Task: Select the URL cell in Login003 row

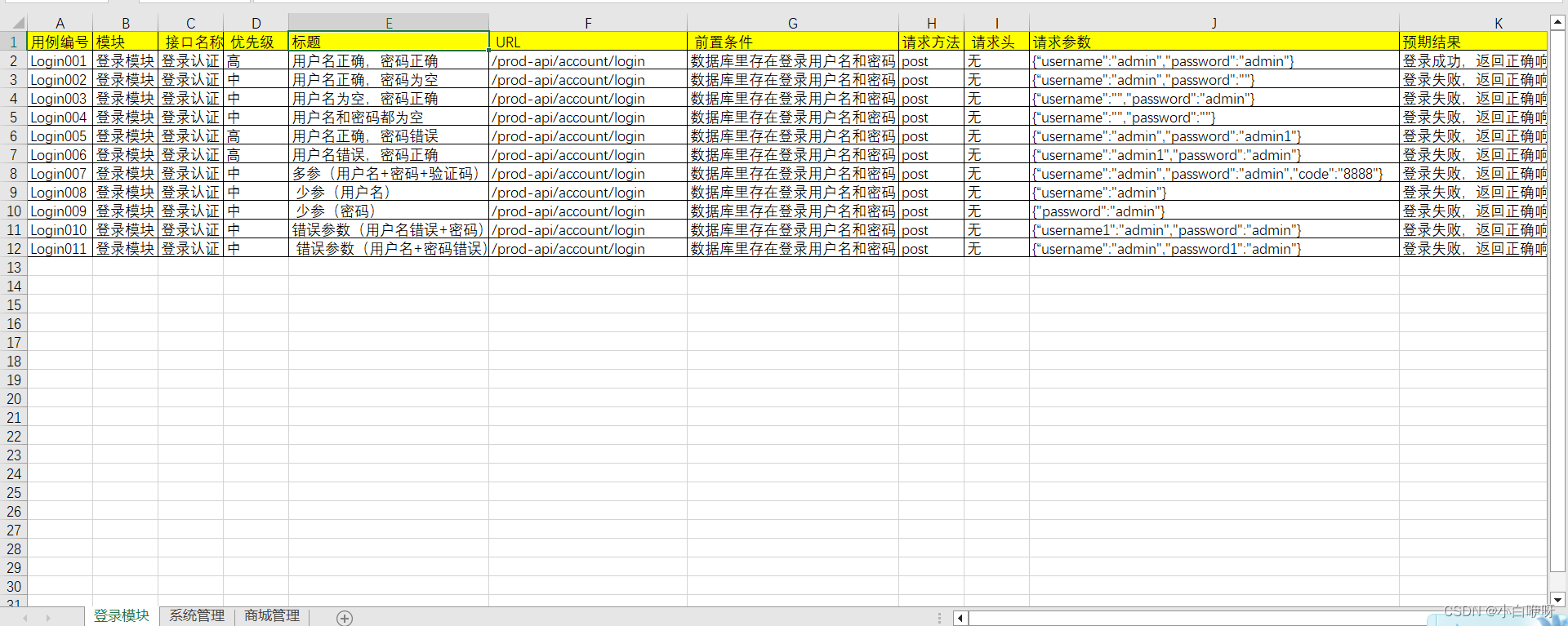Action: [588, 98]
